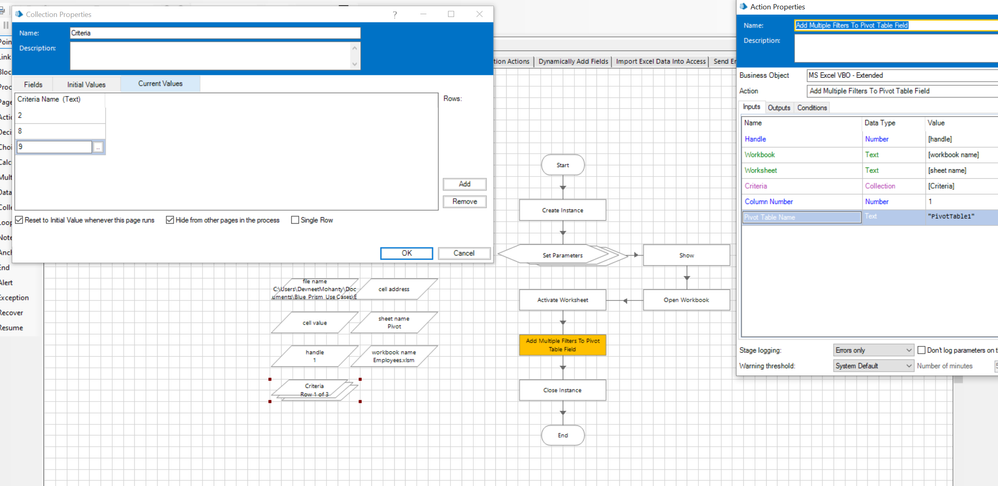The width and height of the screenshot is (998, 486).
Task: Toggle Hide from other pages checkbox
Action: pos(170,220)
